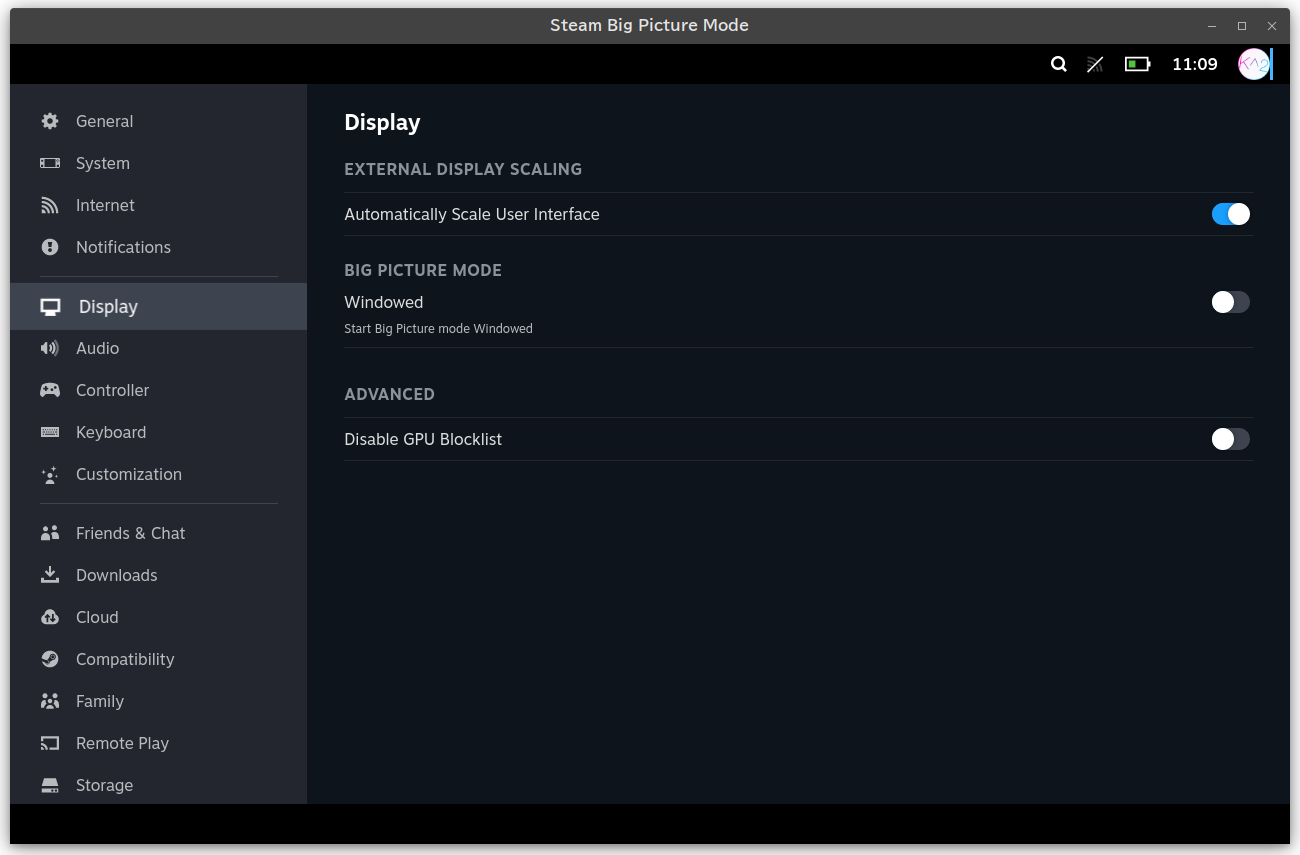Click the search magnifier icon
Screen dimensions: 1300x855
pyautogui.click(x=1058, y=64)
